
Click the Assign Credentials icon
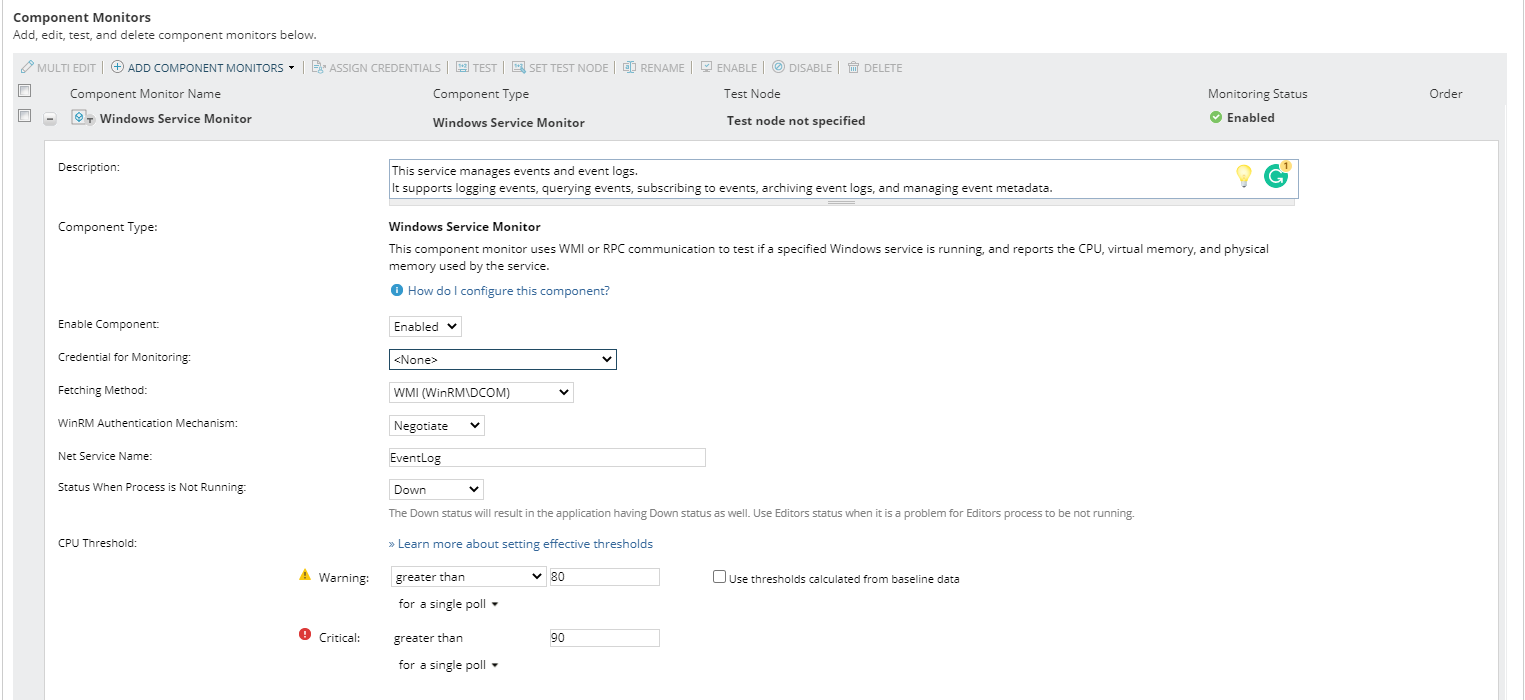click(318, 68)
